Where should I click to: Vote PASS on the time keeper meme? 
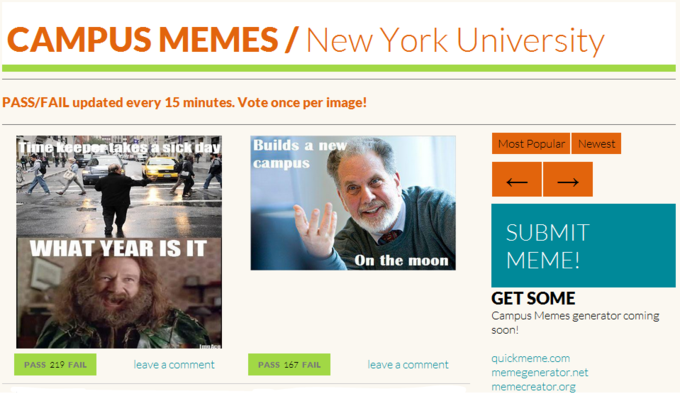pyautogui.click(x=35, y=365)
